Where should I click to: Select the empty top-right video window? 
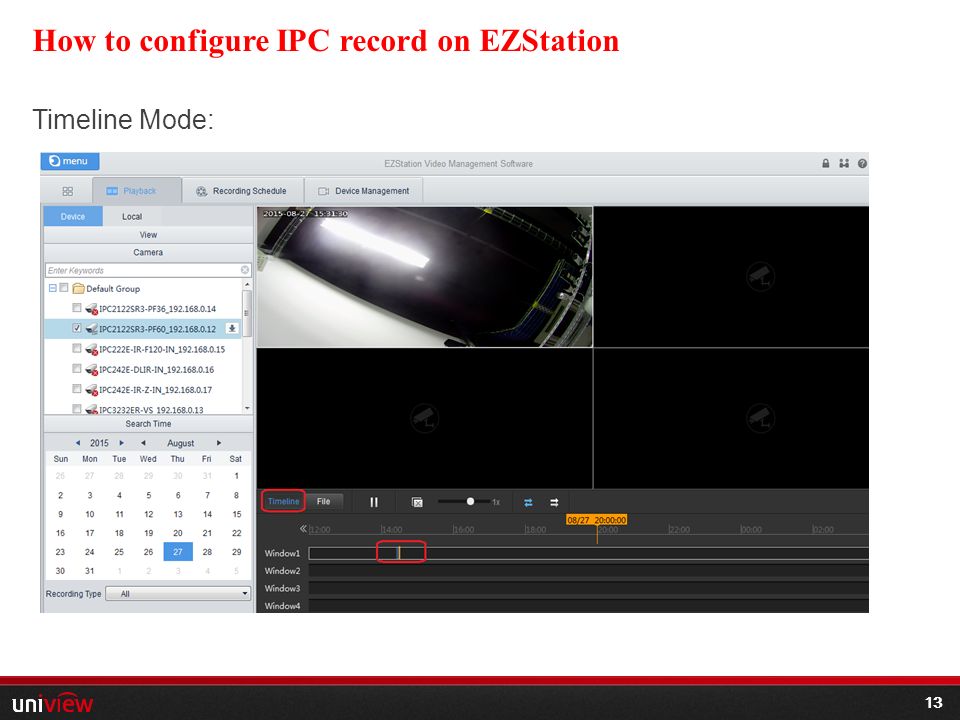coord(731,277)
